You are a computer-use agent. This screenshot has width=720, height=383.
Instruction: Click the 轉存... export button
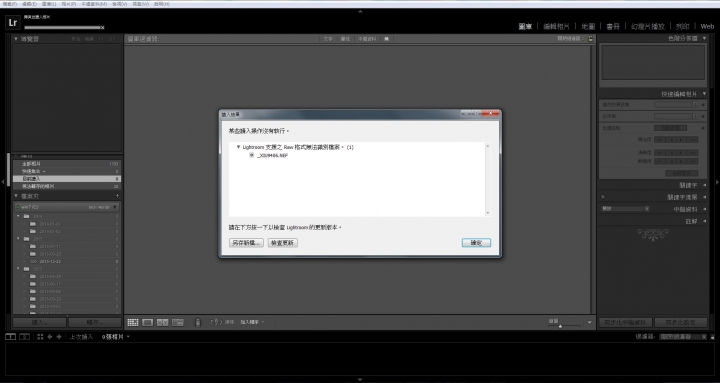[95, 322]
